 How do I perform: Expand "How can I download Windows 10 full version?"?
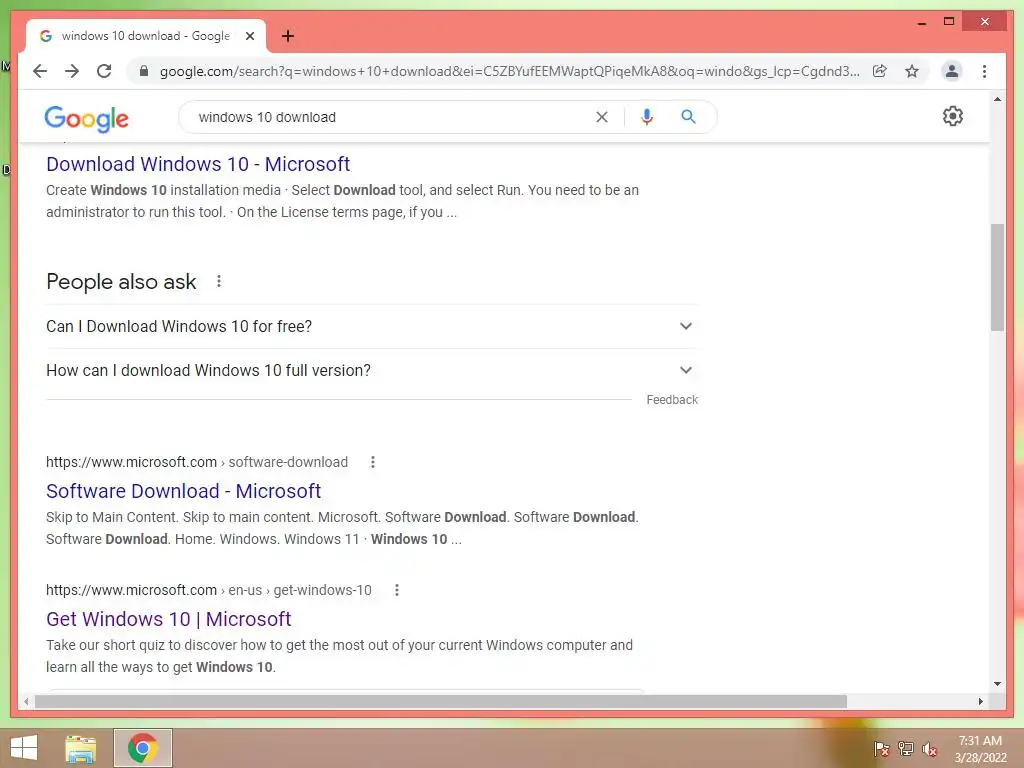(x=372, y=370)
